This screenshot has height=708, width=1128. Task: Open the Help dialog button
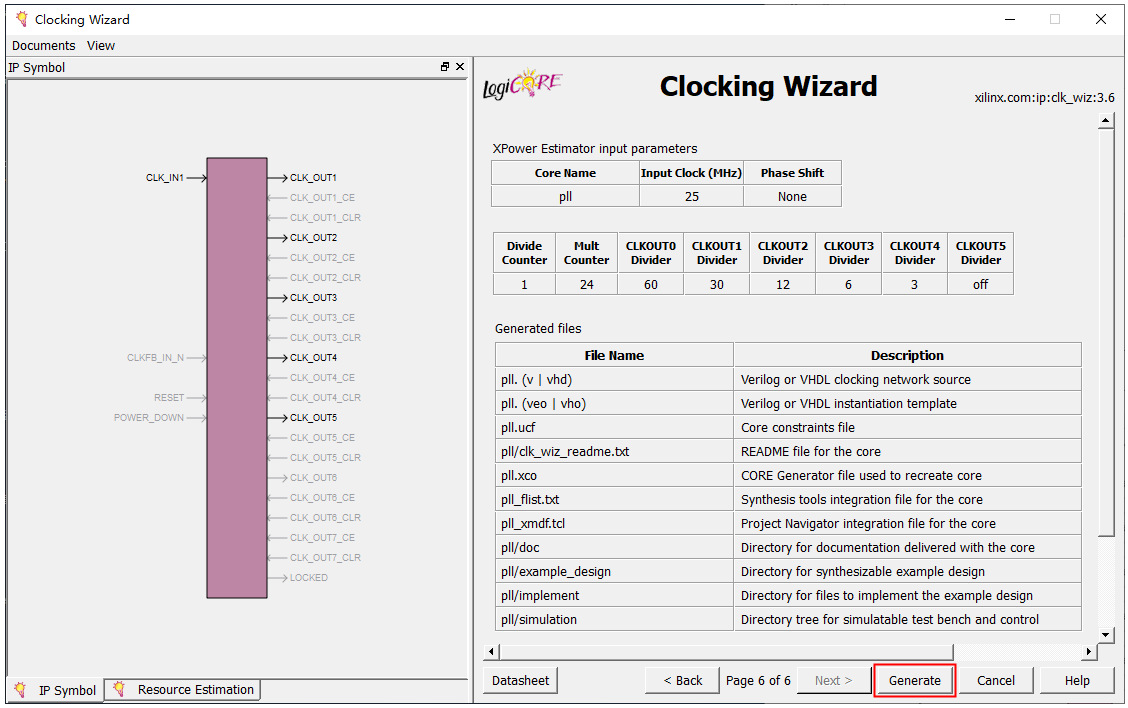[x=1076, y=680]
